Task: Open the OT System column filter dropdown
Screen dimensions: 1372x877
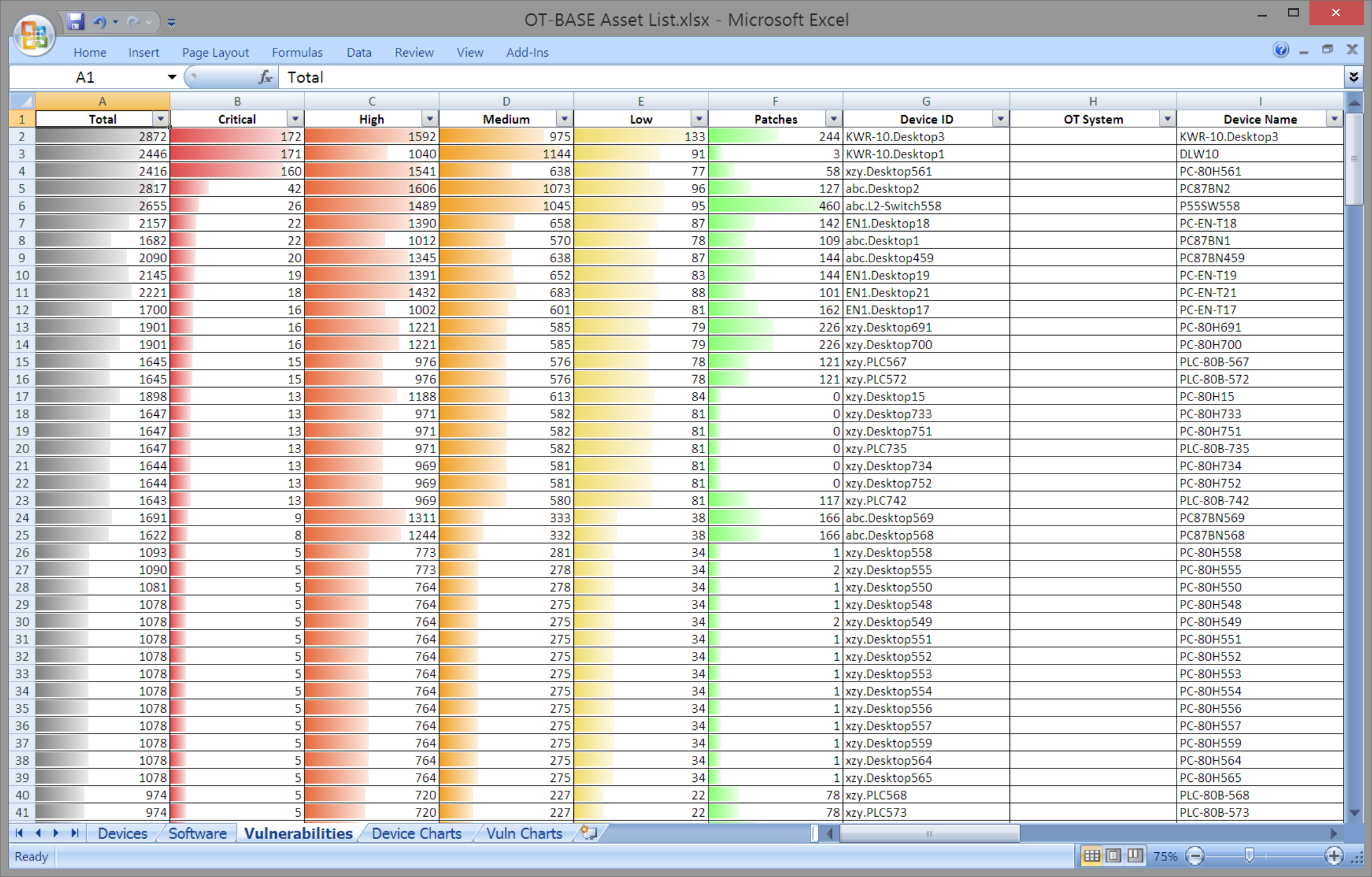Action: coord(1167,119)
